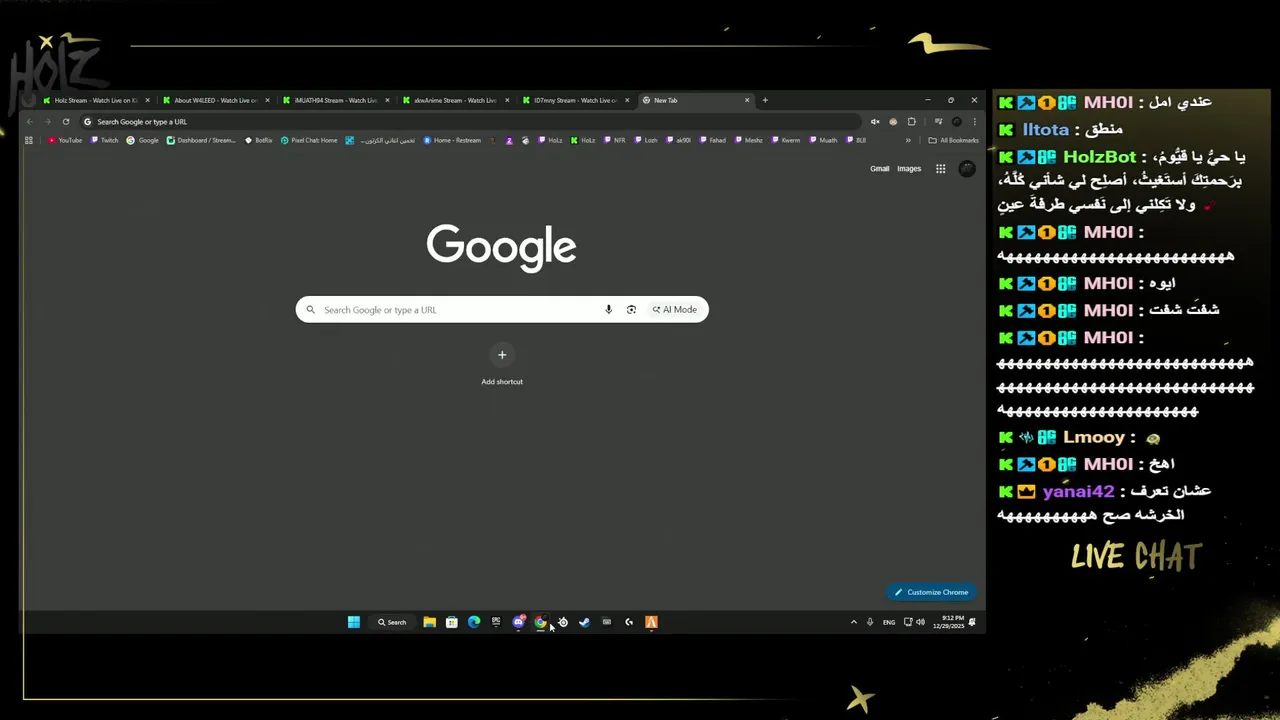1280x720 pixels.
Task: Open the BotRix bookmark
Action: click(258, 140)
